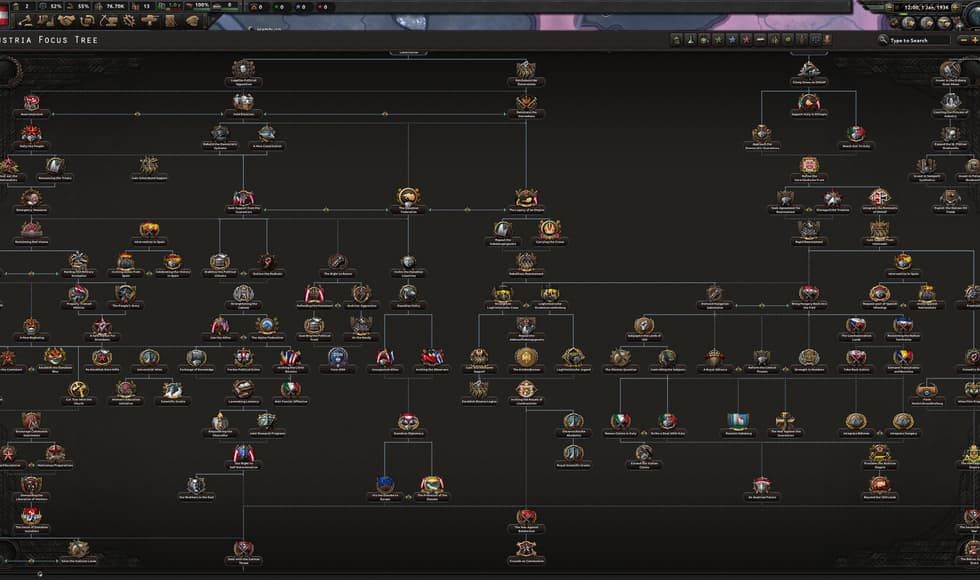The height and width of the screenshot is (580, 980).
Task: Select the Renouncing the Treaty focus
Action: pos(55,169)
